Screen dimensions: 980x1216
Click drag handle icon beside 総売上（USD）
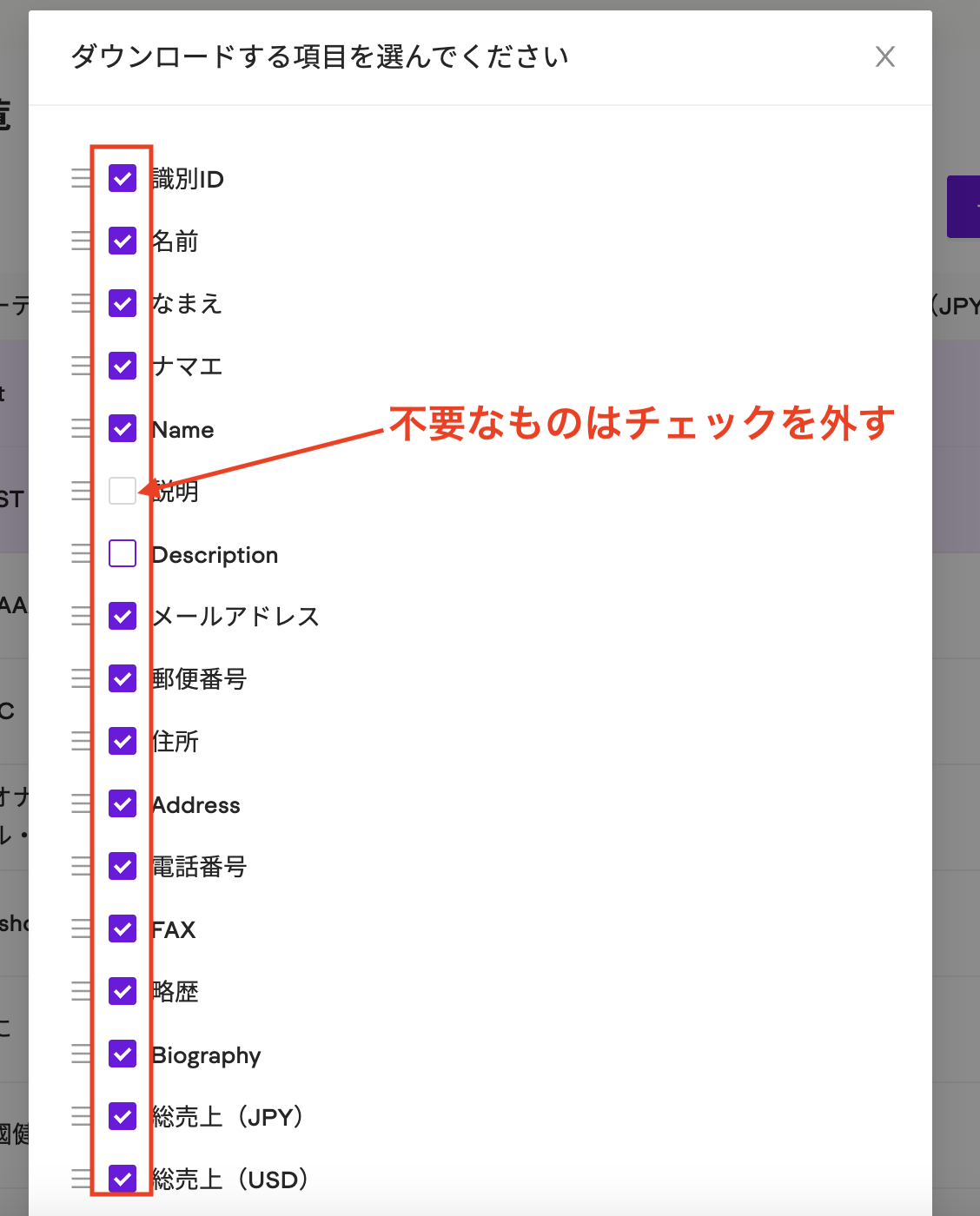point(81,1179)
